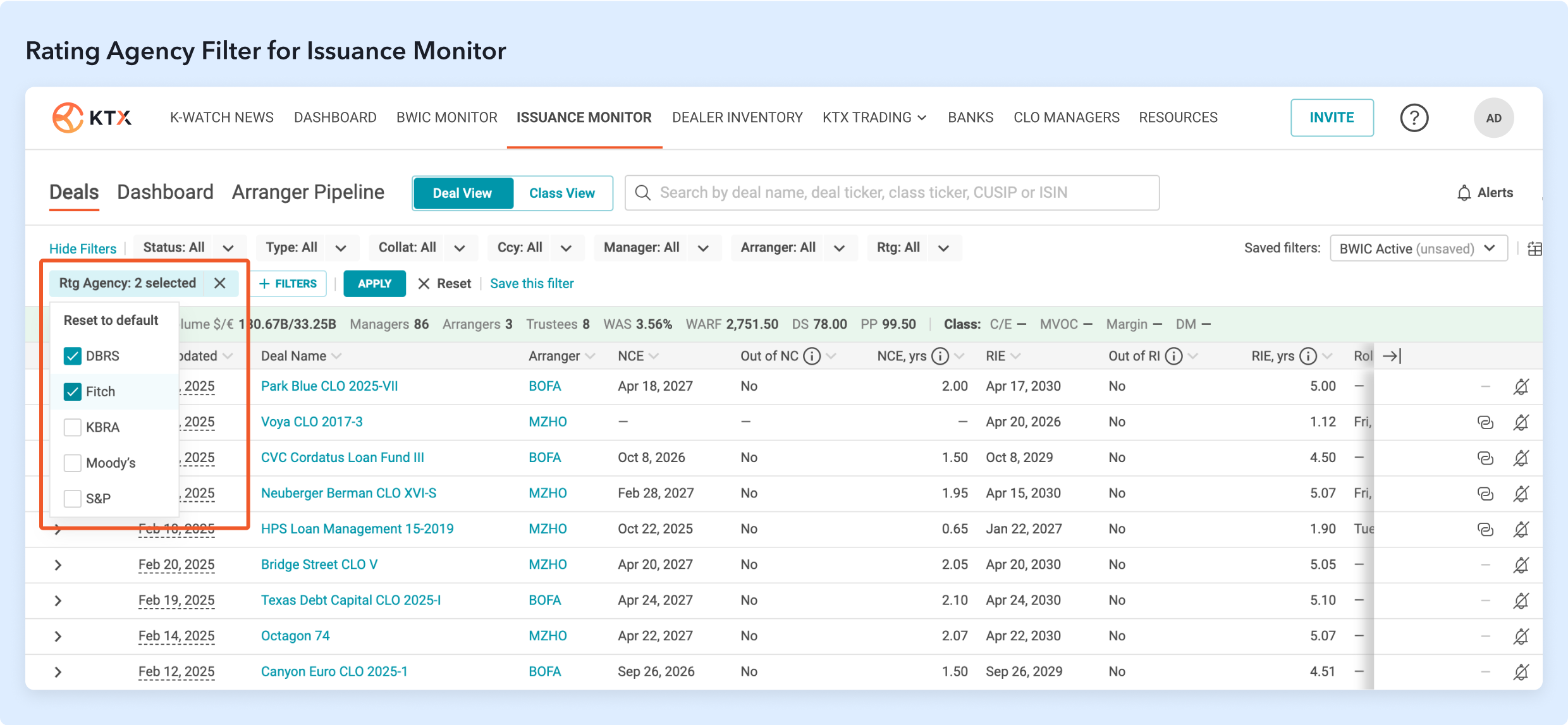Open the KTX TRADING menu

pos(874,118)
